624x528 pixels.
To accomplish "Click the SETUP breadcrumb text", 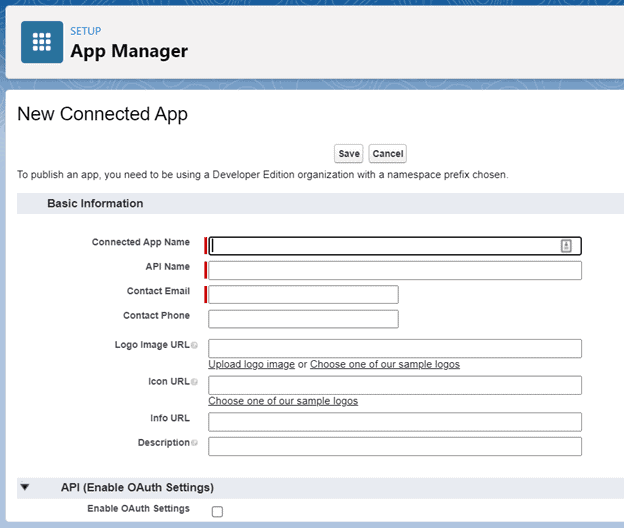I will [x=86, y=31].
